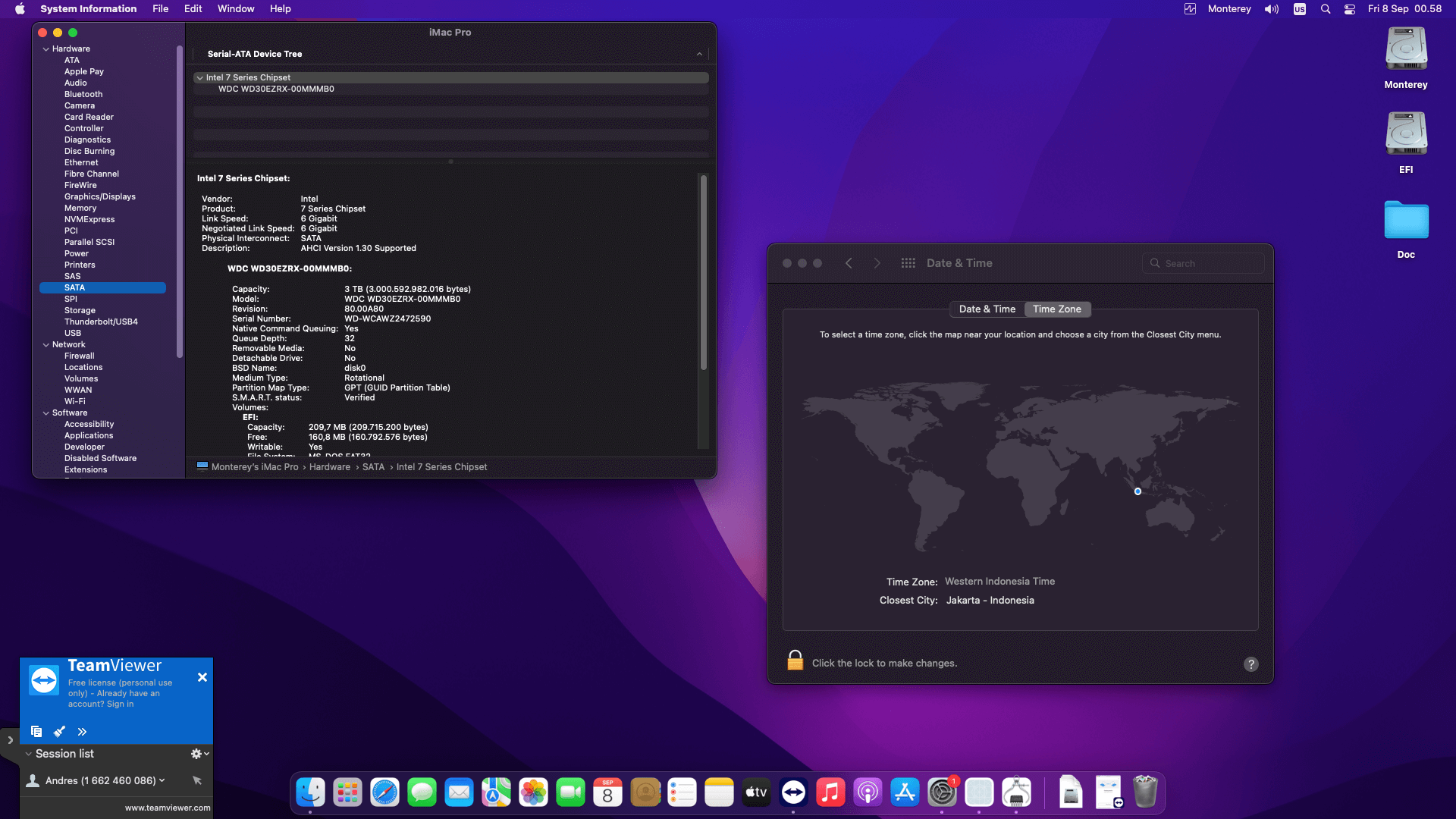The width and height of the screenshot is (1456, 819).
Task: Switch to Date & Time tab
Action: [987, 309]
